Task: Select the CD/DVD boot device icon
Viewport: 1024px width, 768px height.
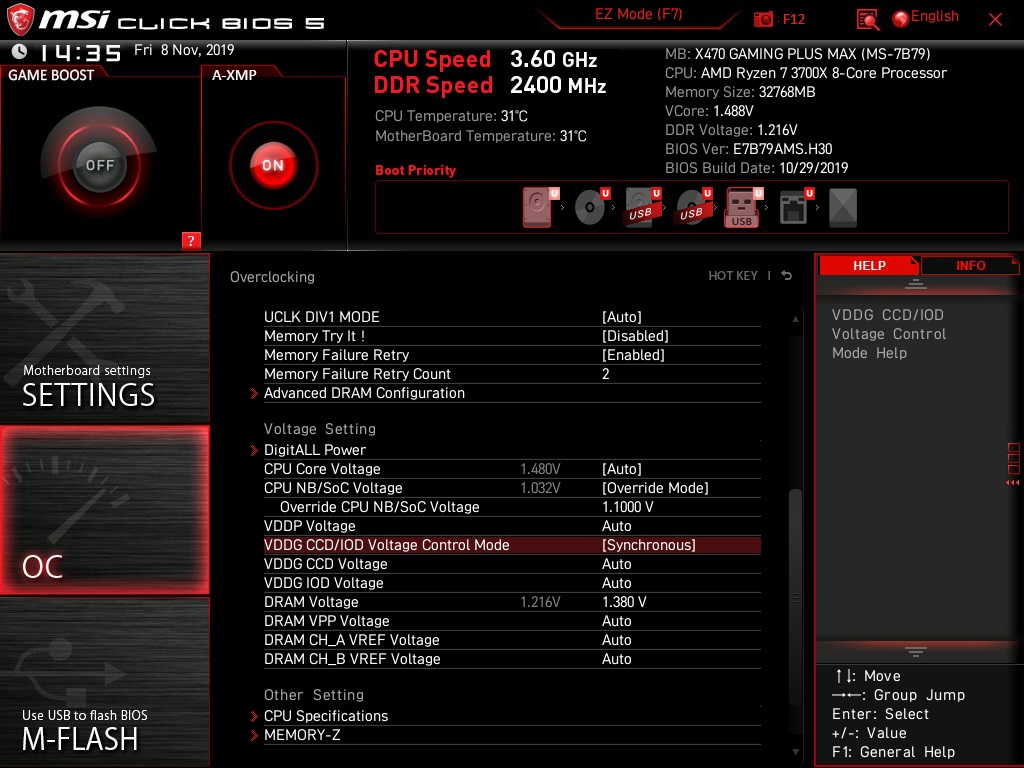Action: (x=589, y=208)
